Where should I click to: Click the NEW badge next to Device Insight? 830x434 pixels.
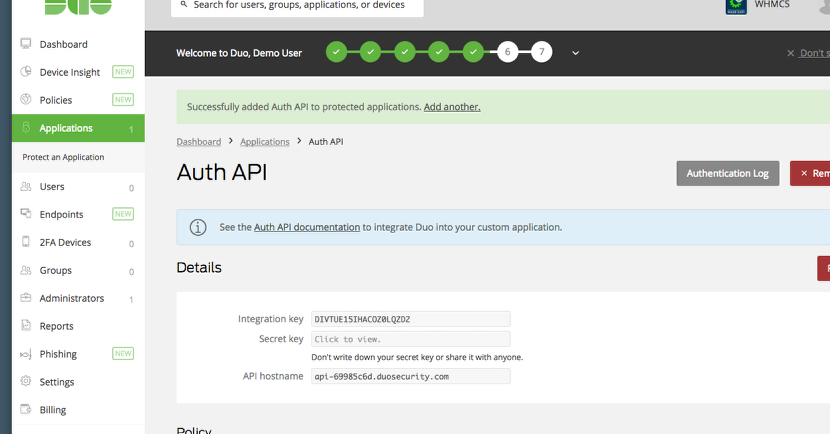pyautogui.click(x=123, y=72)
